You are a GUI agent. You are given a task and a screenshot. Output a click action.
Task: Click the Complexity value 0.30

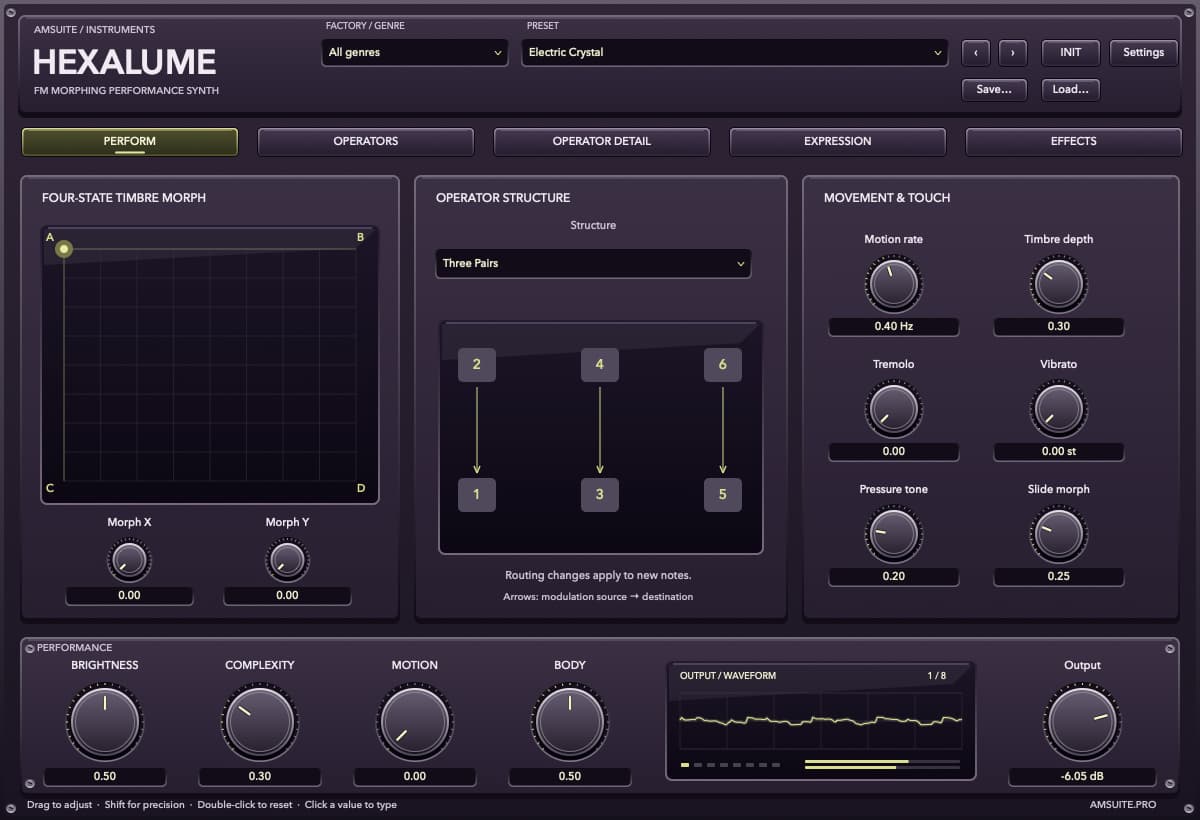[x=260, y=776]
